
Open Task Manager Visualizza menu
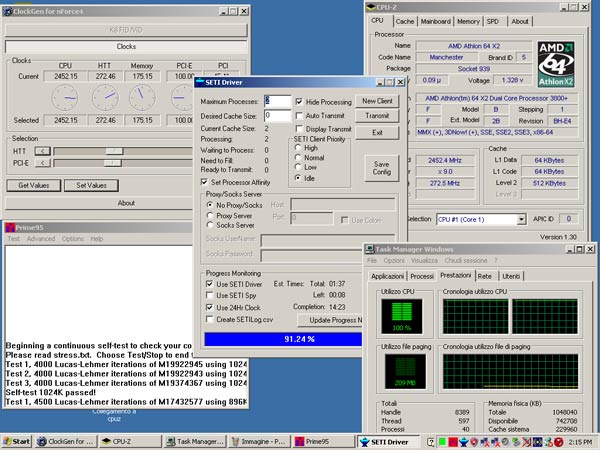coord(424,261)
